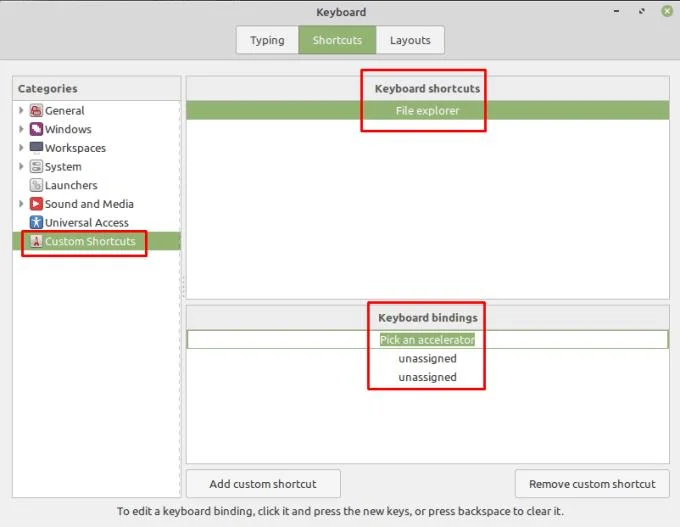The width and height of the screenshot is (680, 527).
Task: Select Sound and Media category label
Action: (89, 204)
